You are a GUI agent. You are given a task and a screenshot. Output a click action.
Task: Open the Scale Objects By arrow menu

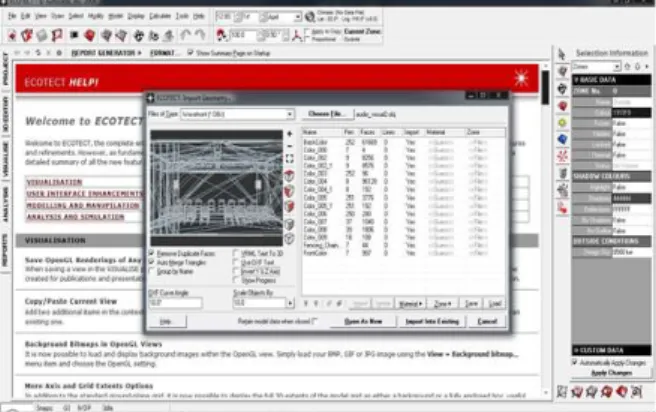[x=290, y=303]
